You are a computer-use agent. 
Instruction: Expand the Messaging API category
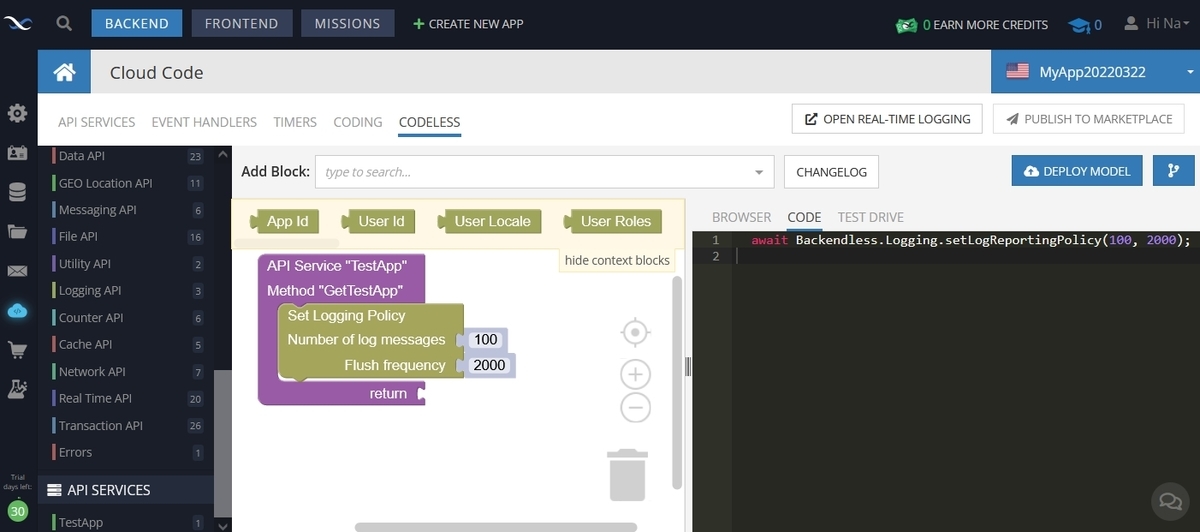[128, 210]
